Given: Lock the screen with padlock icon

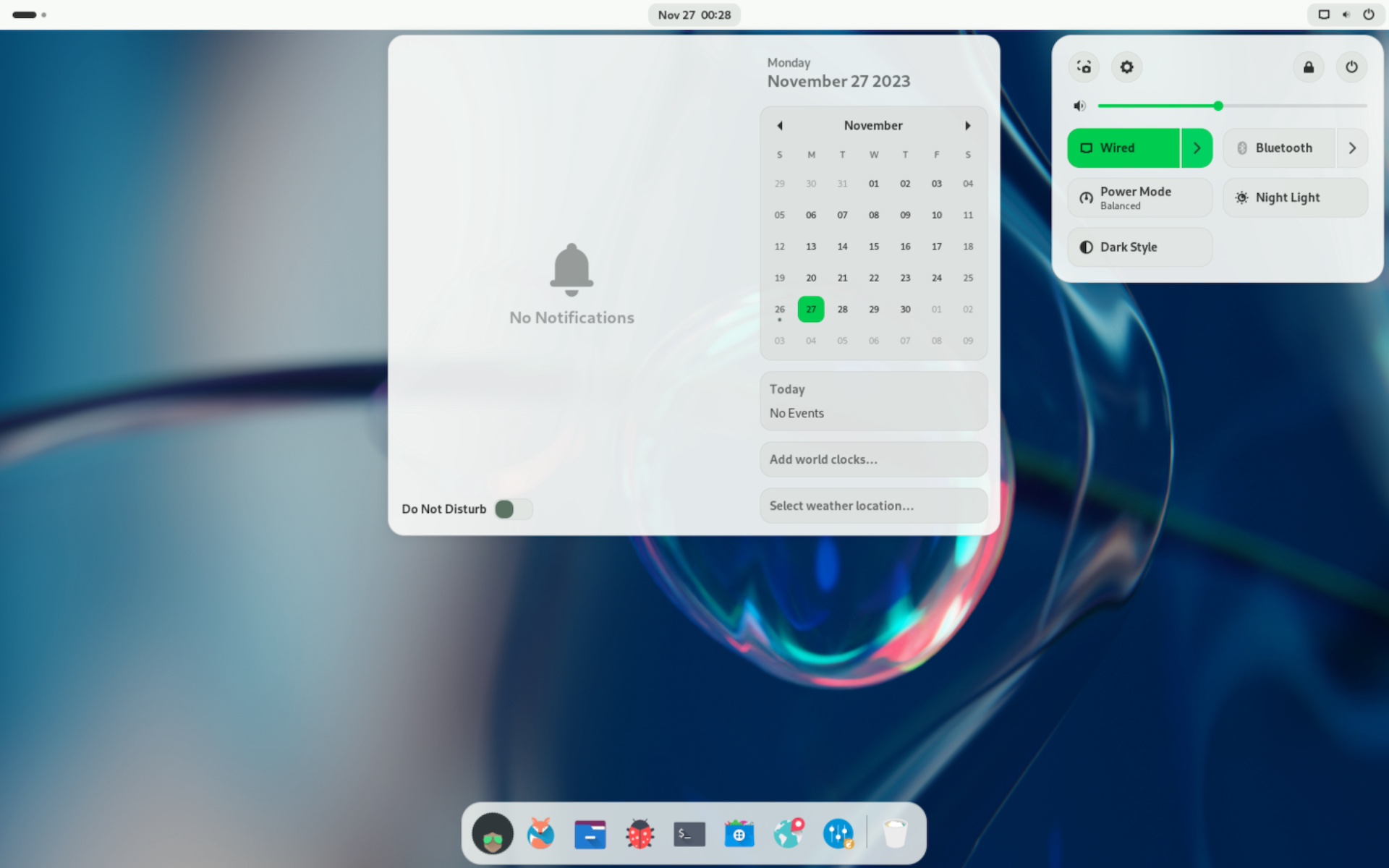Looking at the screenshot, I should (1309, 67).
